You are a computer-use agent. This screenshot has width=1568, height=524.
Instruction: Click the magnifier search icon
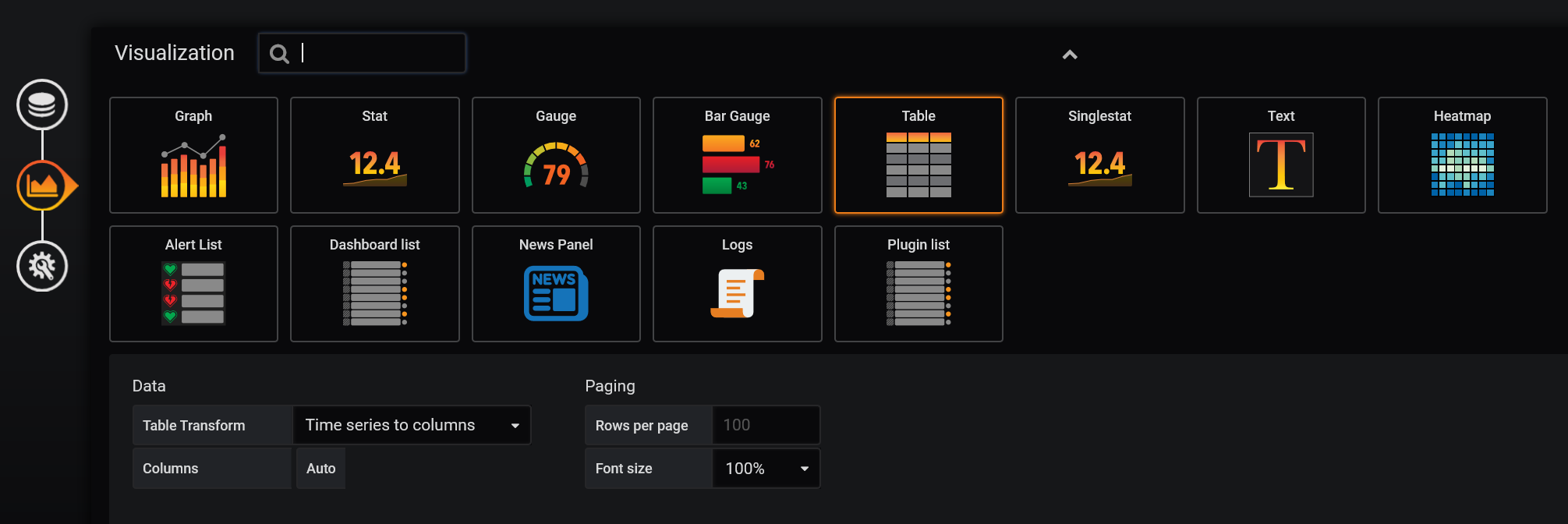click(x=279, y=54)
